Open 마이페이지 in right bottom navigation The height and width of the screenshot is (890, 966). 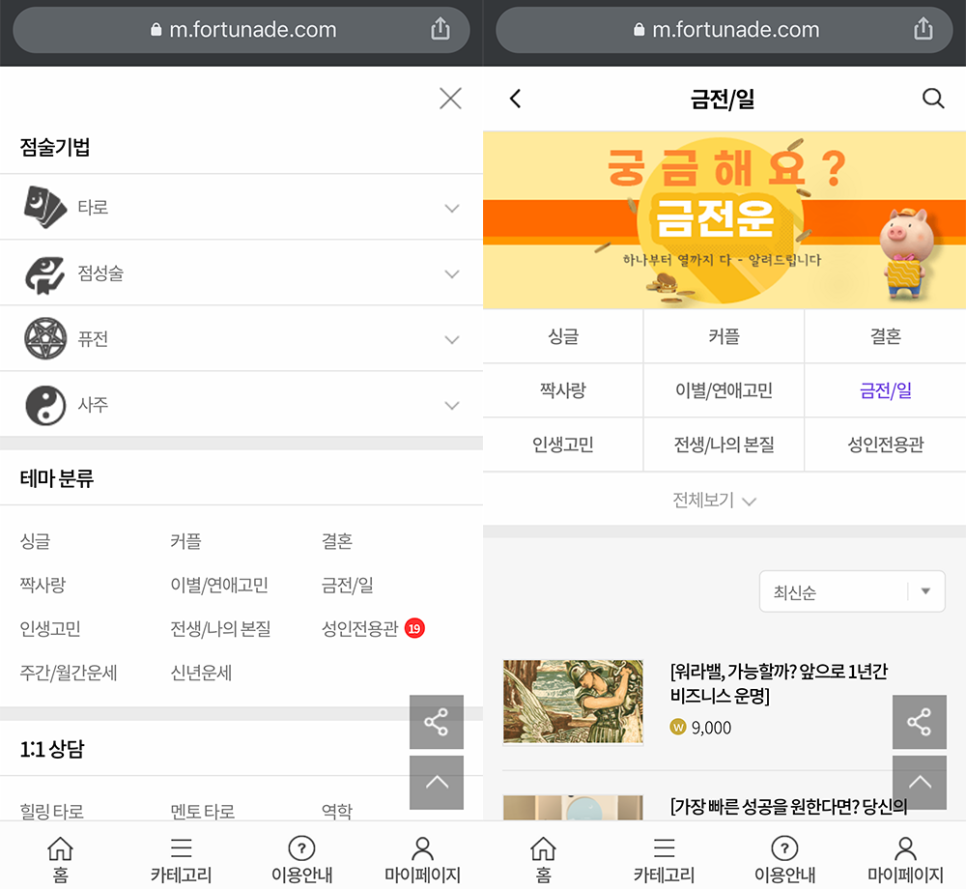click(x=906, y=859)
